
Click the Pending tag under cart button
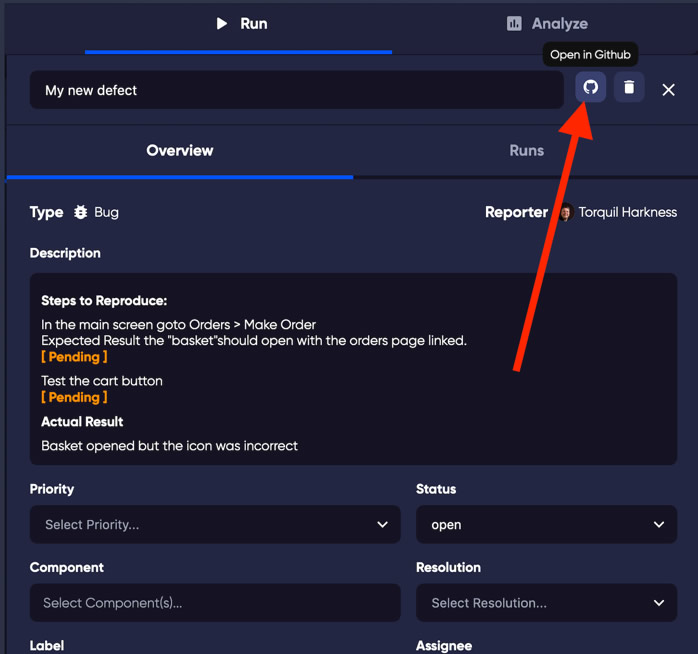(x=74, y=398)
